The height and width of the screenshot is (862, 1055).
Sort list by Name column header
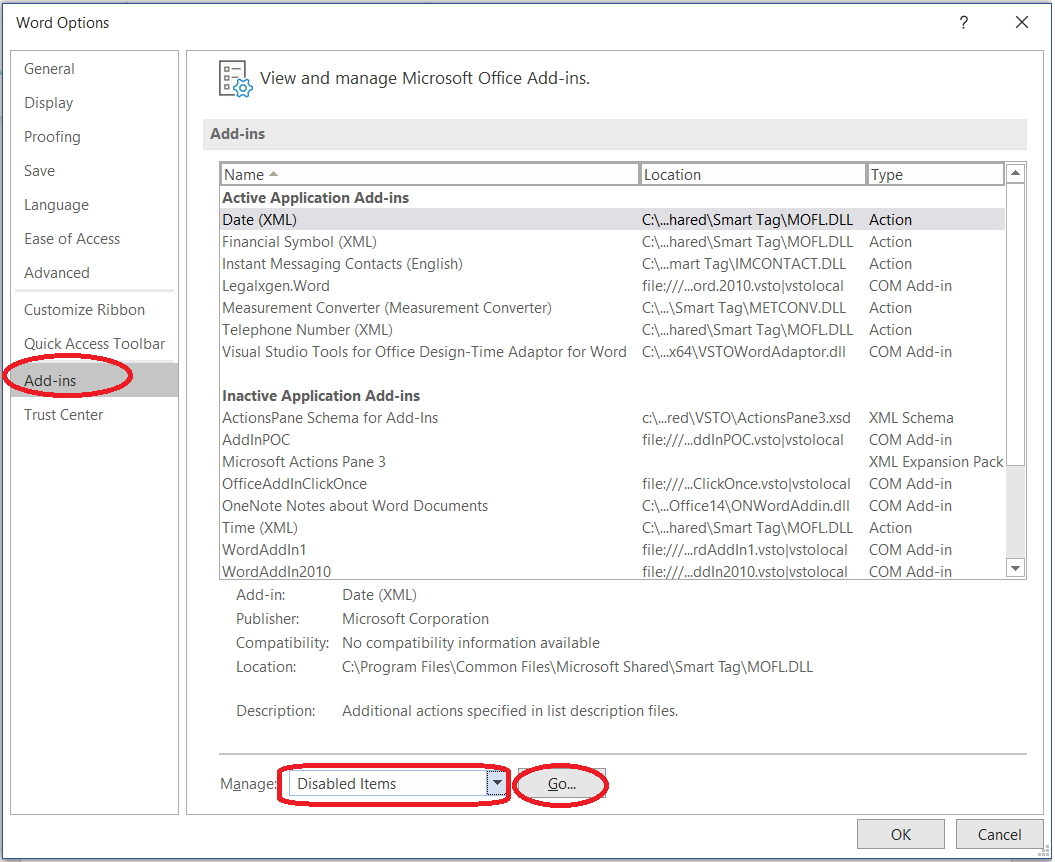(429, 174)
